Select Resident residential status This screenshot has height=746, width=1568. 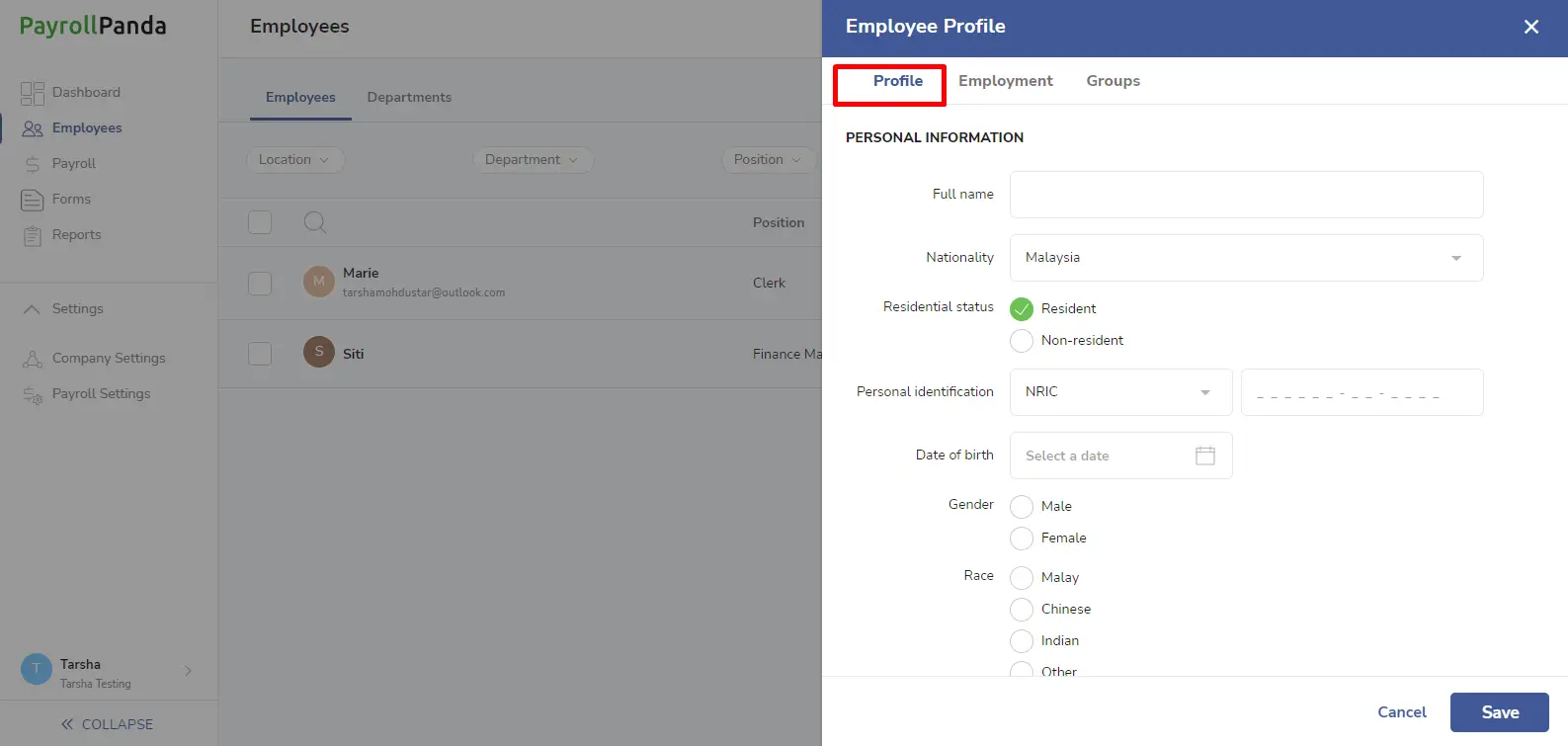pyautogui.click(x=1022, y=309)
